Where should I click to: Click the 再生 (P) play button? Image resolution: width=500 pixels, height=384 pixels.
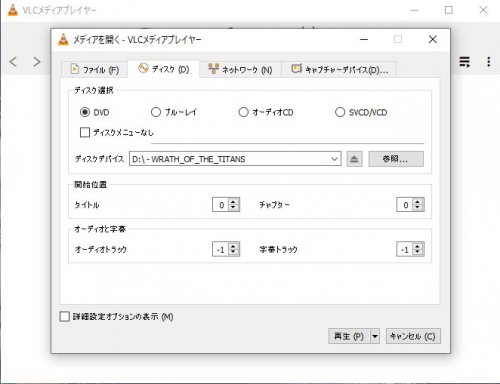(x=349, y=336)
